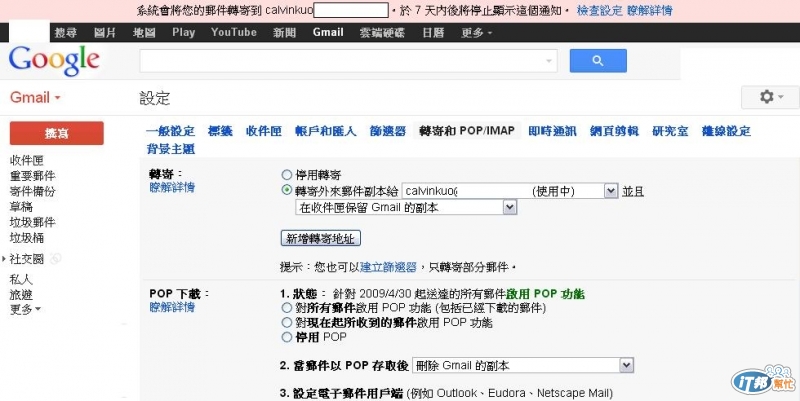Image resolution: width=800 pixels, height=401 pixels.
Task: Open Gmail in the black navigation bar
Action: point(328,32)
